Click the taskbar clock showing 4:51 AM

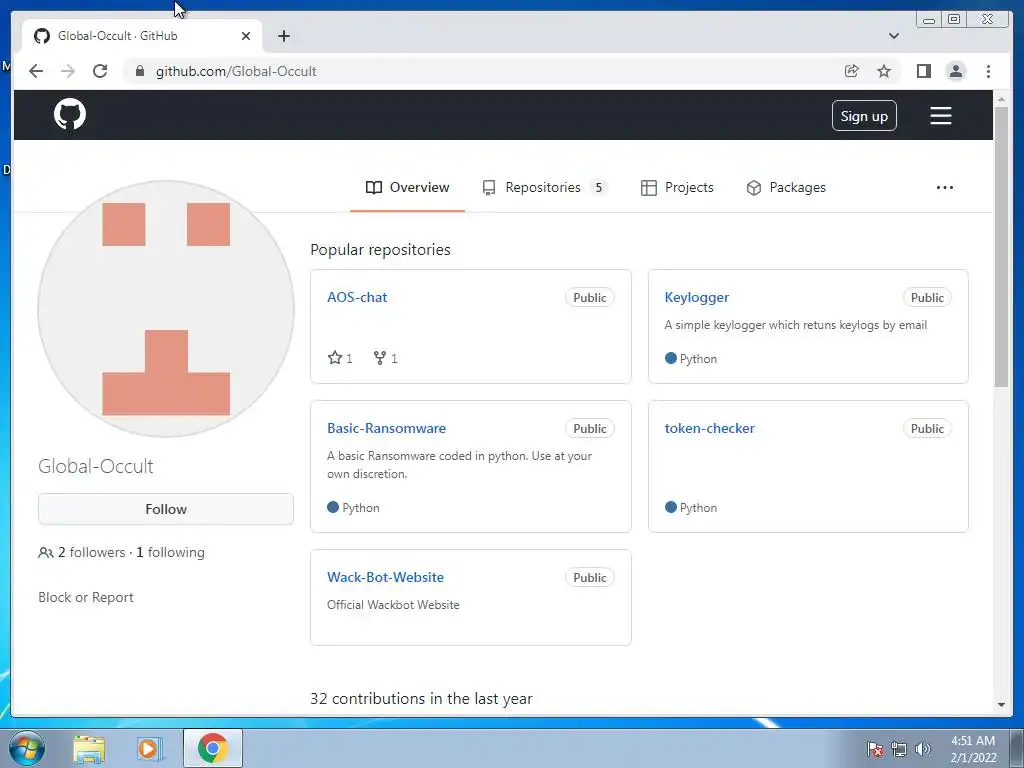coord(973,748)
